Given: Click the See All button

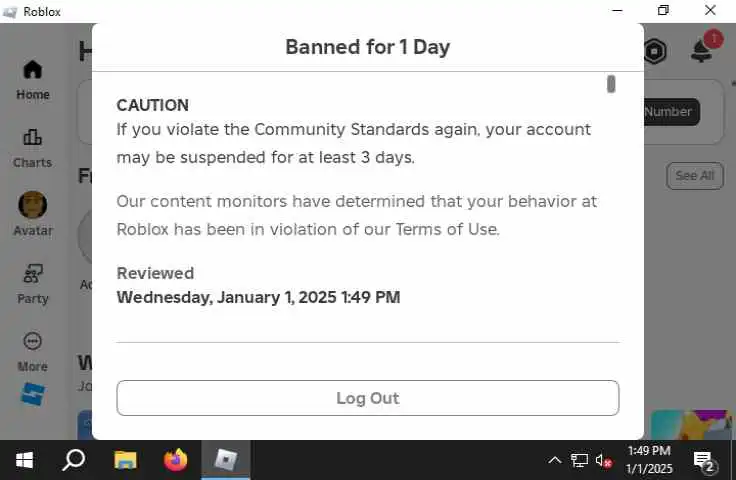Looking at the screenshot, I should click(x=694, y=176).
